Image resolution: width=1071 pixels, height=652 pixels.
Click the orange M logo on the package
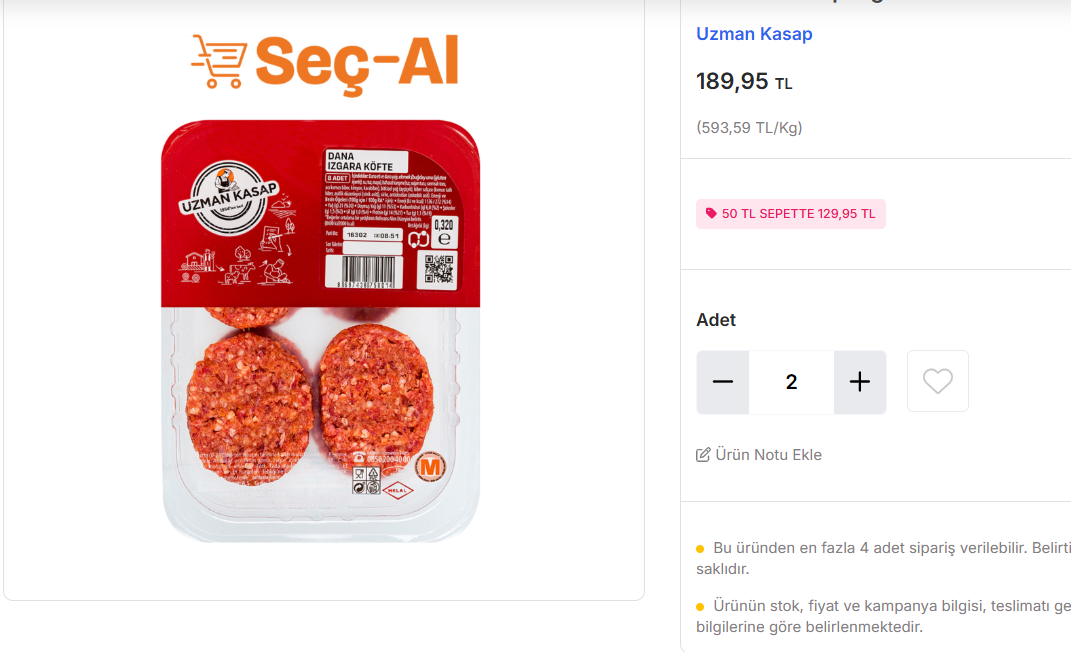click(430, 467)
